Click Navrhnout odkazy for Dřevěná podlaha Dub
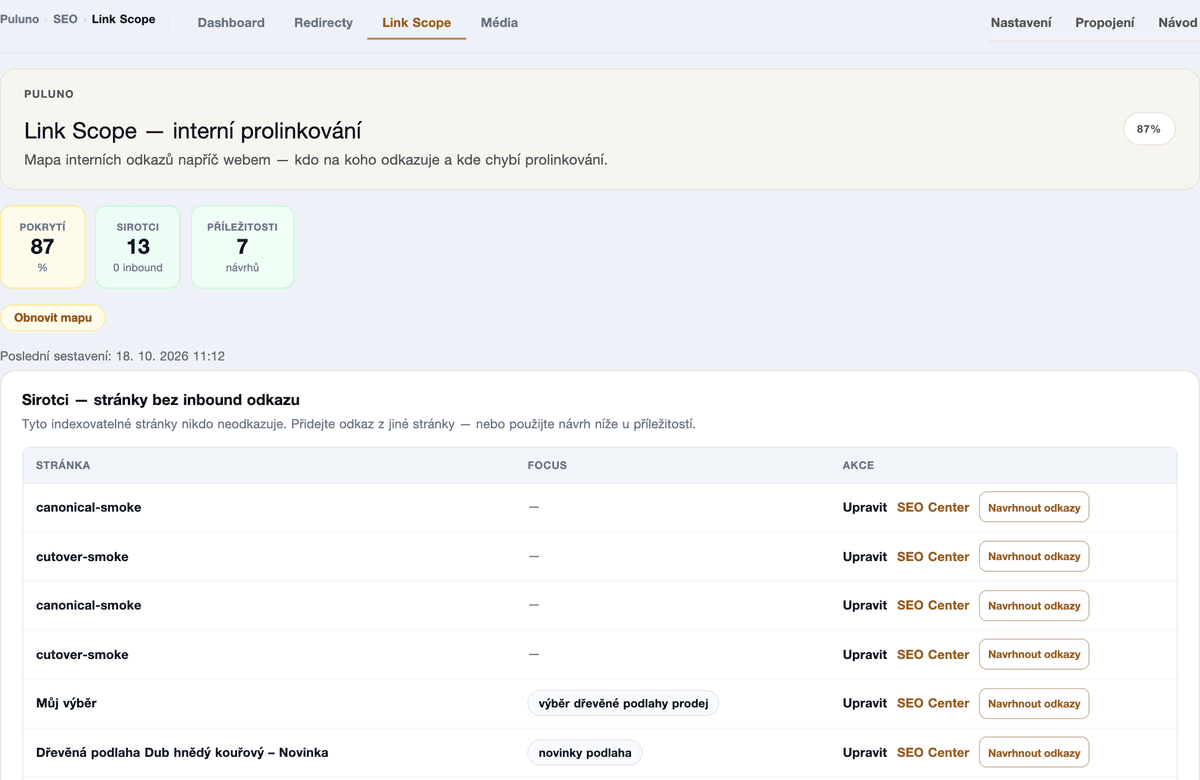Screen dimensions: 1200x780 [x=1034, y=753]
